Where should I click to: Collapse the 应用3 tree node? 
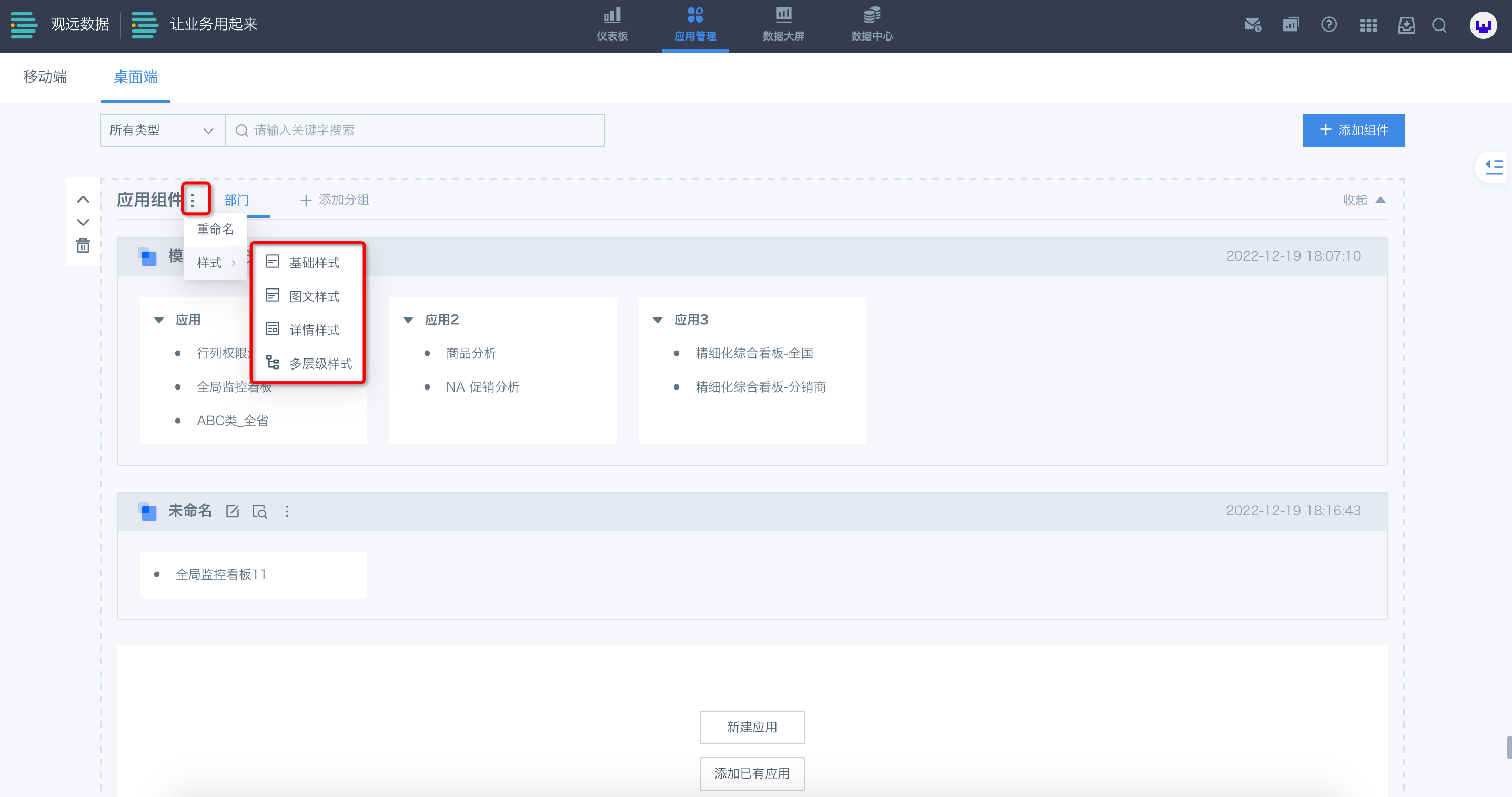[658, 320]
